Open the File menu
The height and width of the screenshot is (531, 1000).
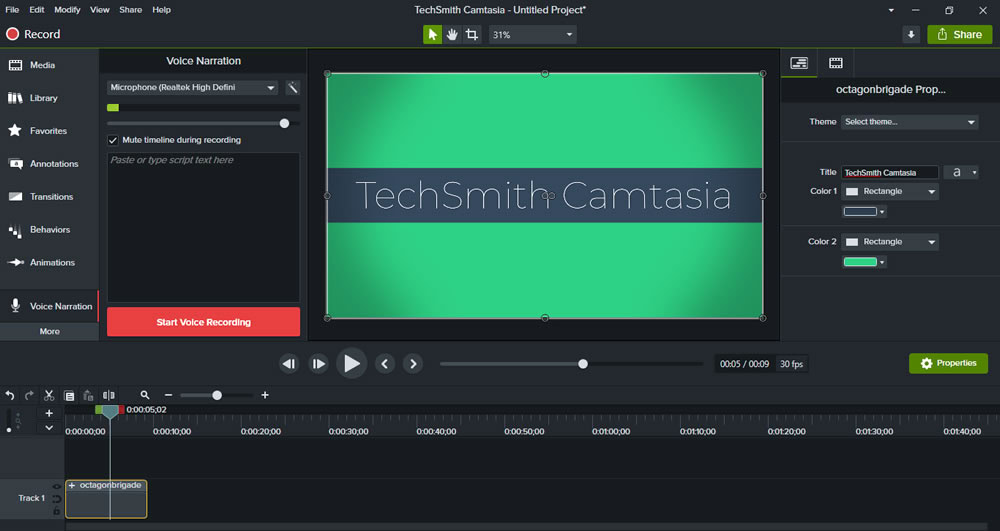tap(12, 10)
